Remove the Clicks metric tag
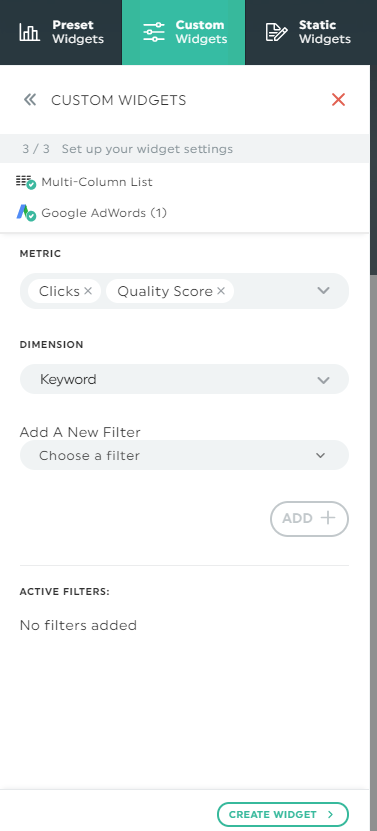 [88, 291]
